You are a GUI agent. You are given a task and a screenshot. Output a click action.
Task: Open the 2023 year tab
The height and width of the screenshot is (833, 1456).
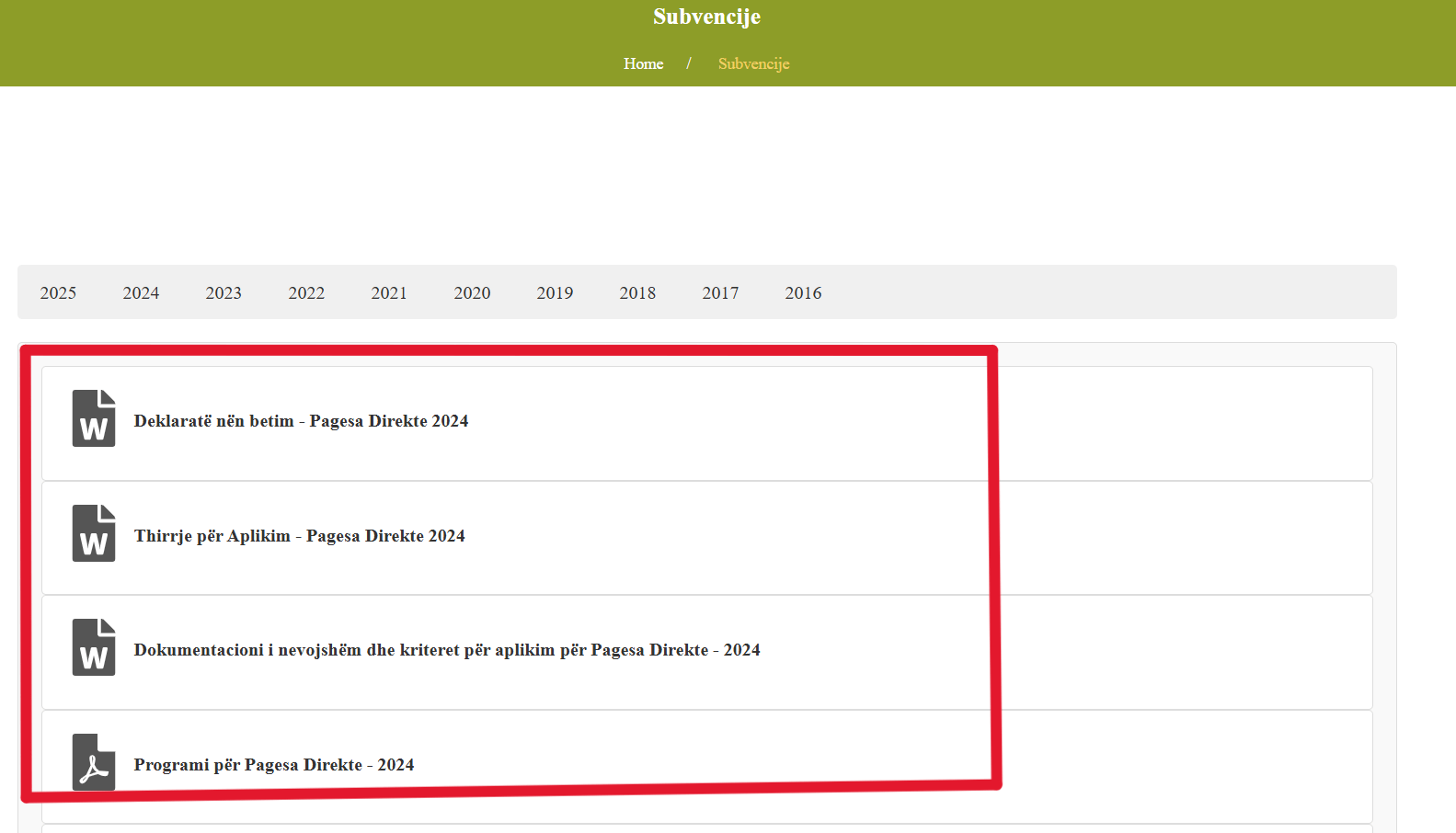pyautogui.click(x=224, y=292)
